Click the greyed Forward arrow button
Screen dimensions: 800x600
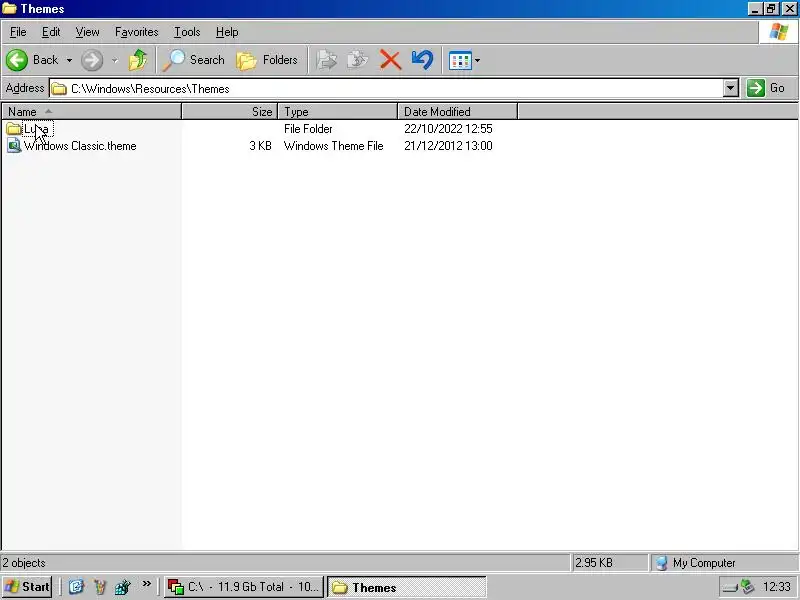[92, 60]
